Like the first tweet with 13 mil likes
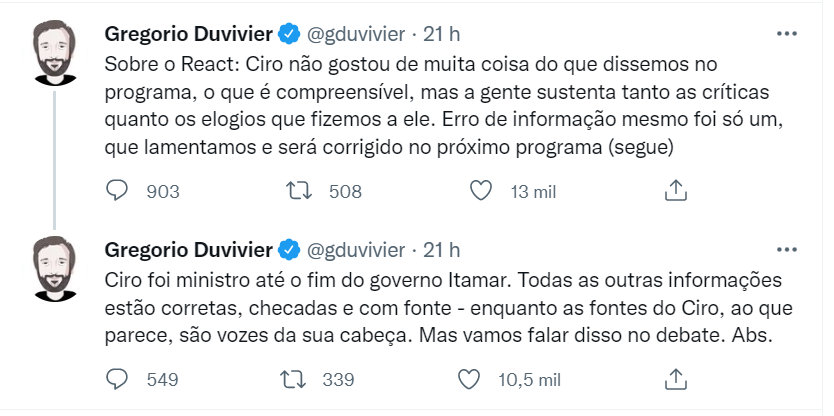 [x=481, y=190]
